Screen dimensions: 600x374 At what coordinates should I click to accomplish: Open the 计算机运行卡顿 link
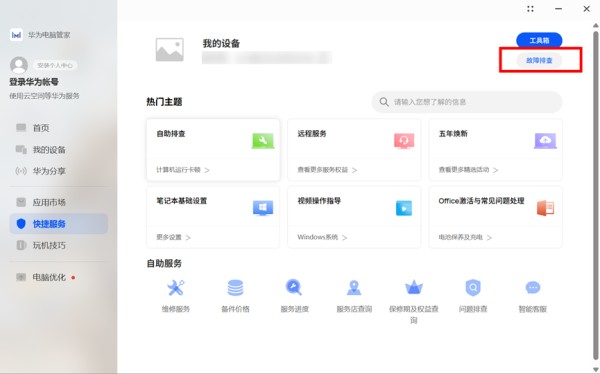click(183, 170)
